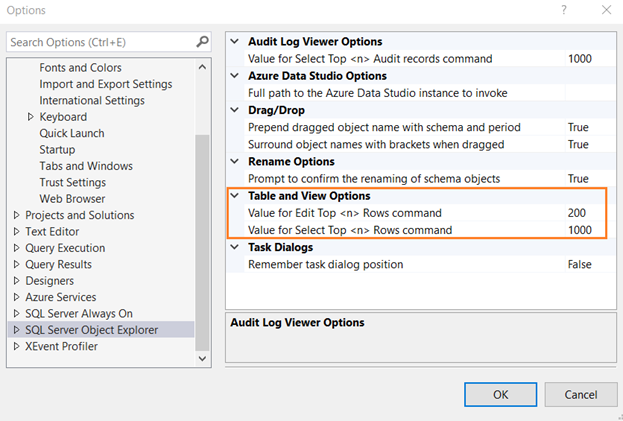This screenshot has width=623, height=421.
Task: Expand the Keyboard tree node
Action: coord(30,117)
